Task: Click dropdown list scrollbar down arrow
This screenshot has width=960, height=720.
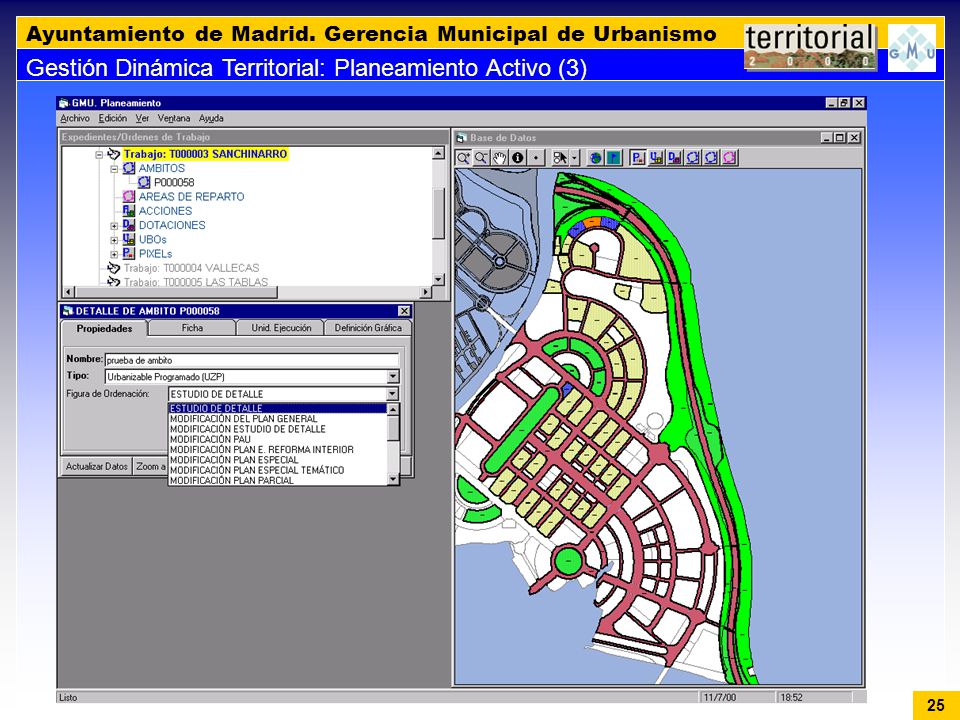Action: tap(393, 479)
